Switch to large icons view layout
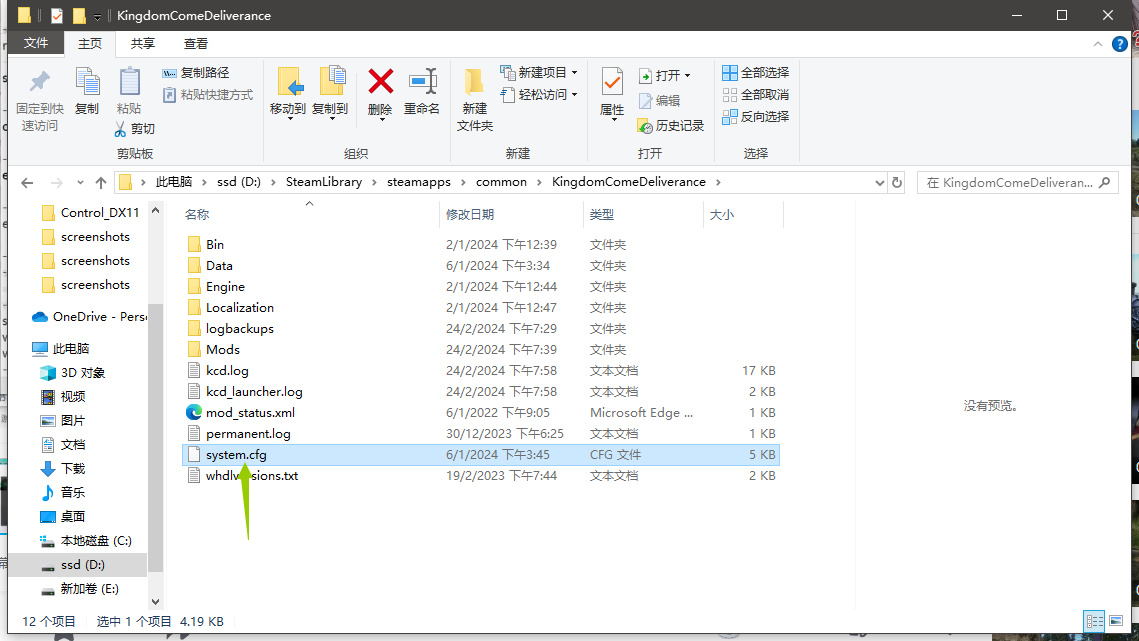The image size is (1139, 641). coord(1116,621)
